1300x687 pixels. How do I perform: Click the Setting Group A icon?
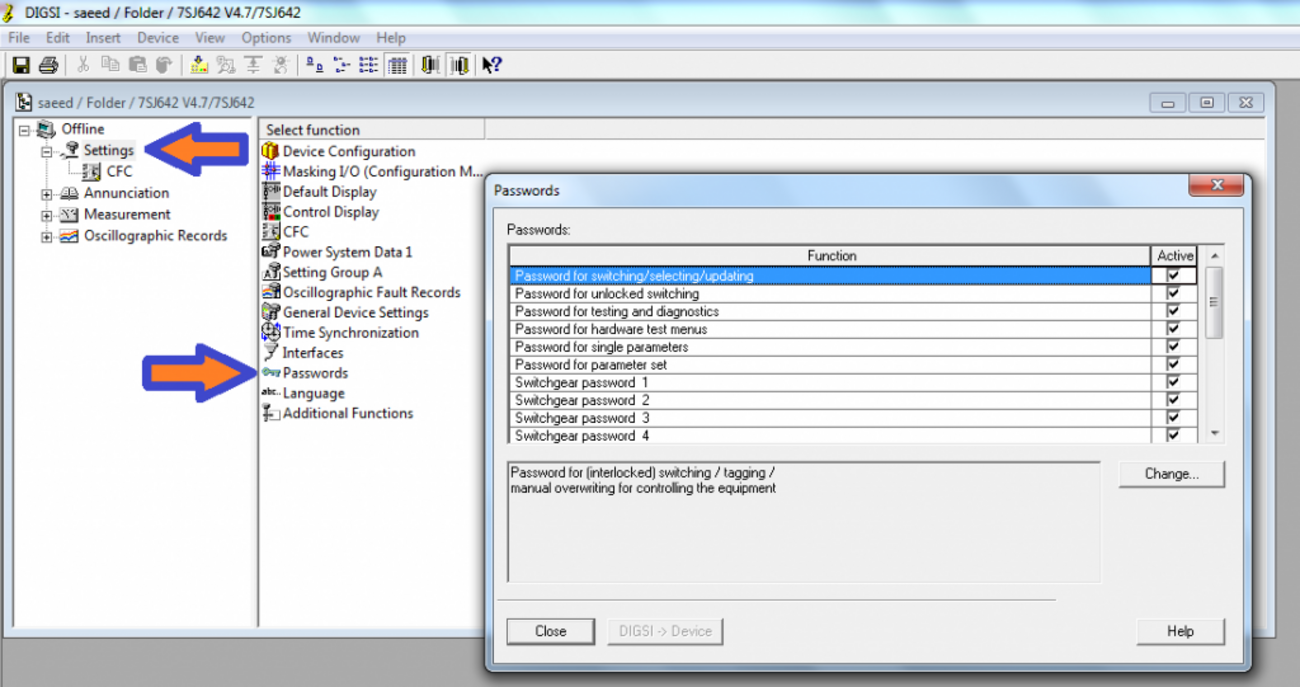tap(270, 272)
